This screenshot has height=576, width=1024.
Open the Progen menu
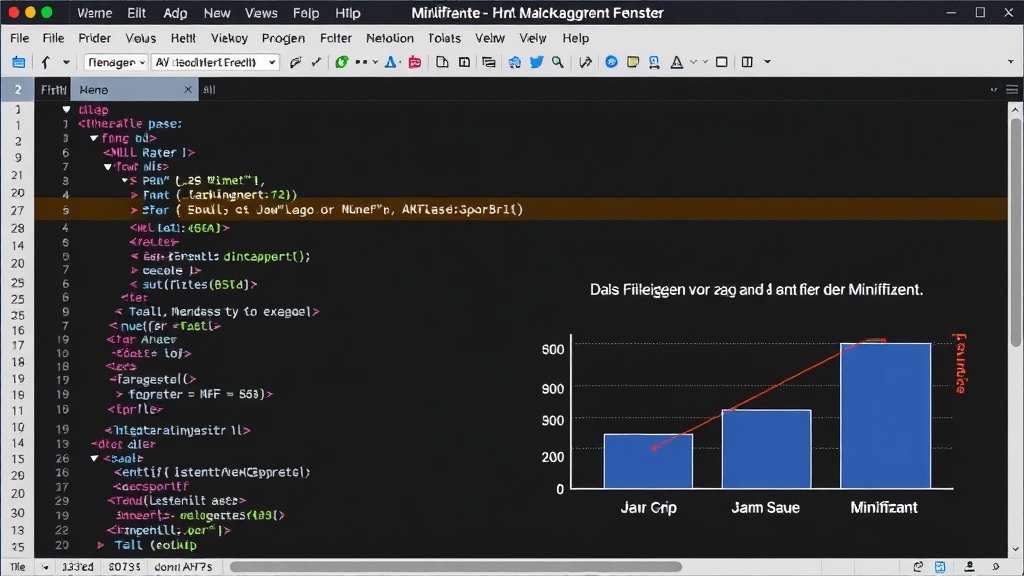pyautogui.click(x=283, y=38)
